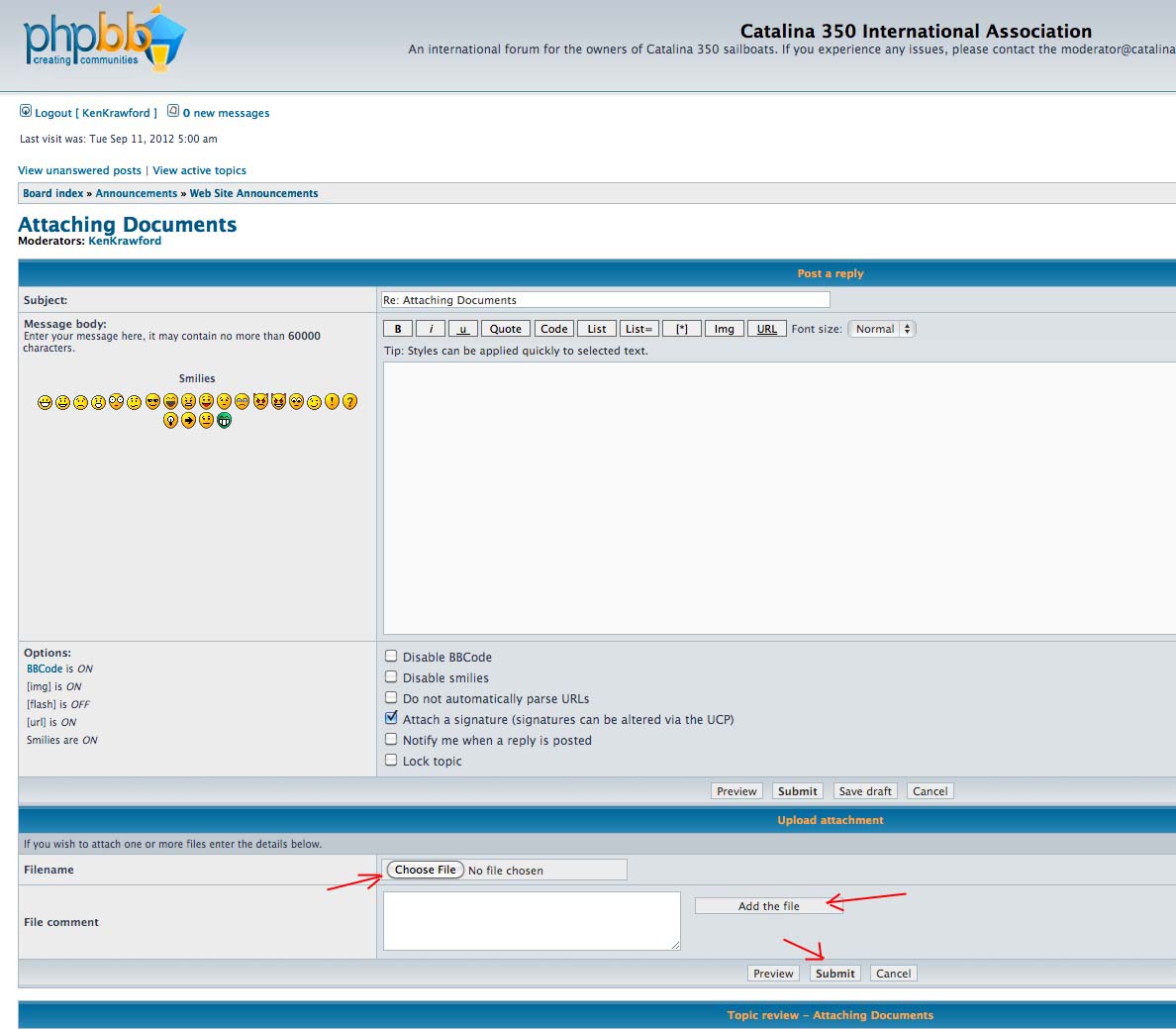The image size is (1176, 1029).
Task: Insert the sad frowning smiley
Action: point(81,401)
